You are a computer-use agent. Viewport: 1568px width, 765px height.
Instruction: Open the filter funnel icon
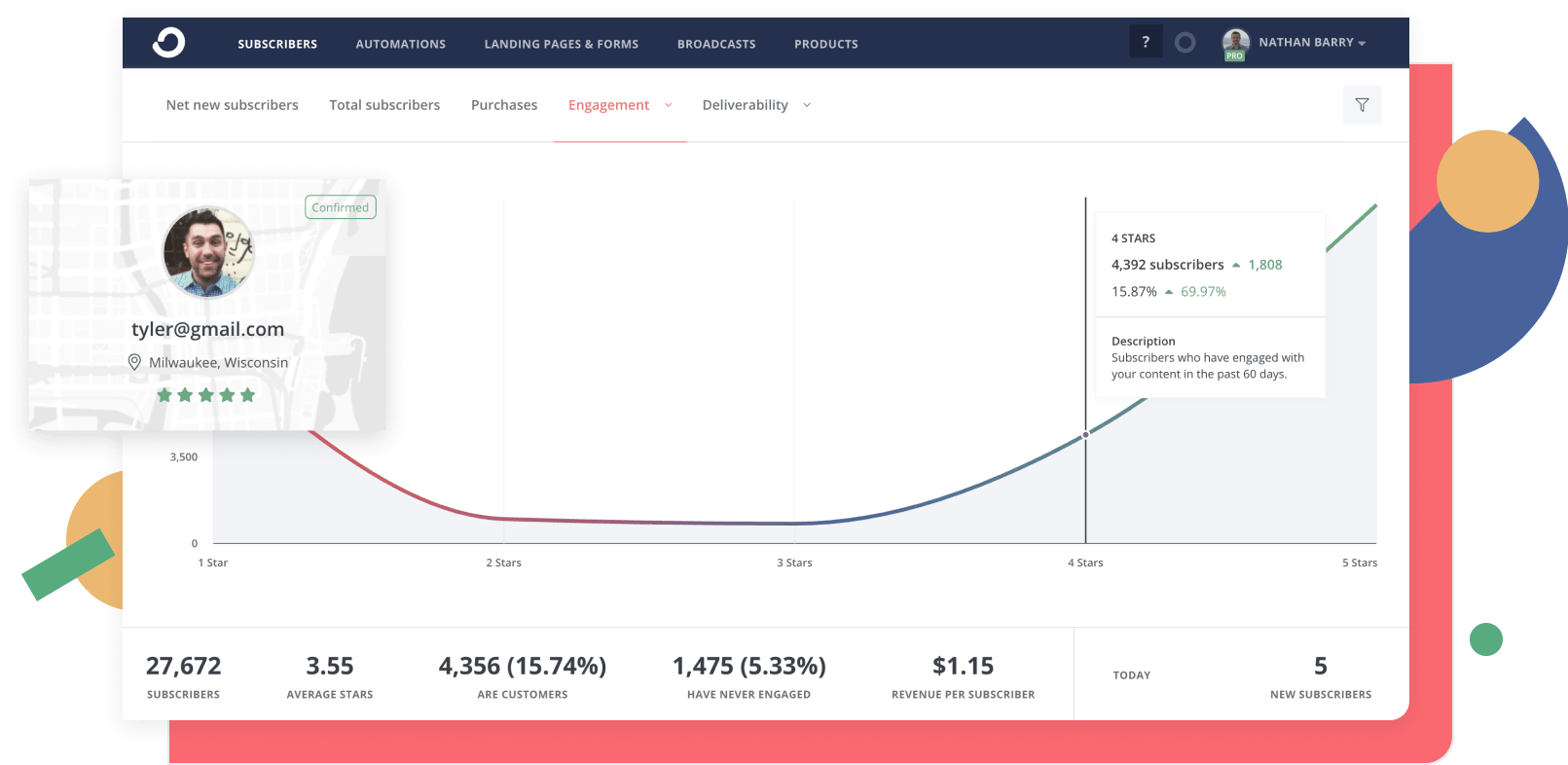click(1362, 105)
